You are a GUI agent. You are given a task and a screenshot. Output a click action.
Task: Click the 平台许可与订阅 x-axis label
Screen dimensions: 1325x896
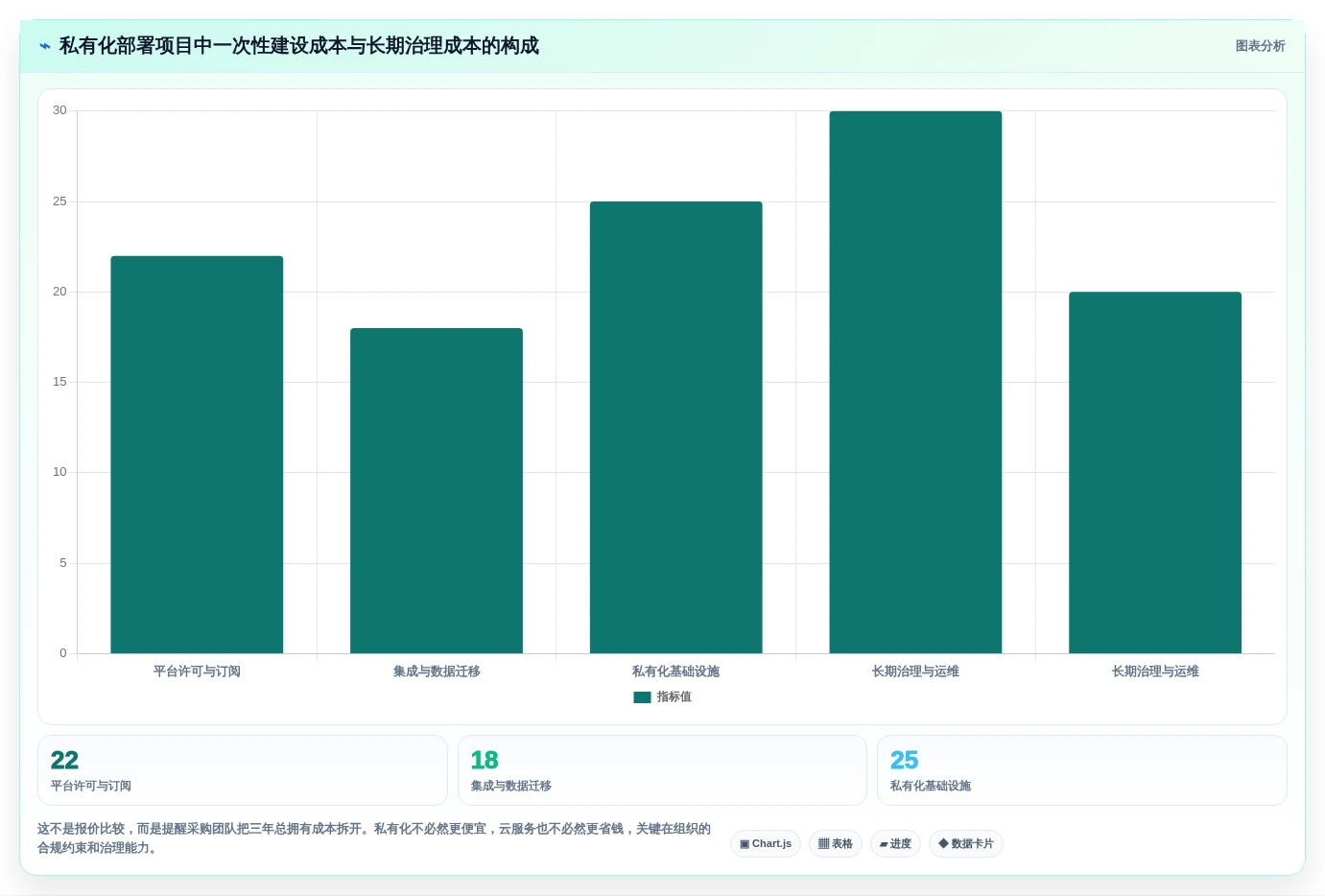pos(197,672)
